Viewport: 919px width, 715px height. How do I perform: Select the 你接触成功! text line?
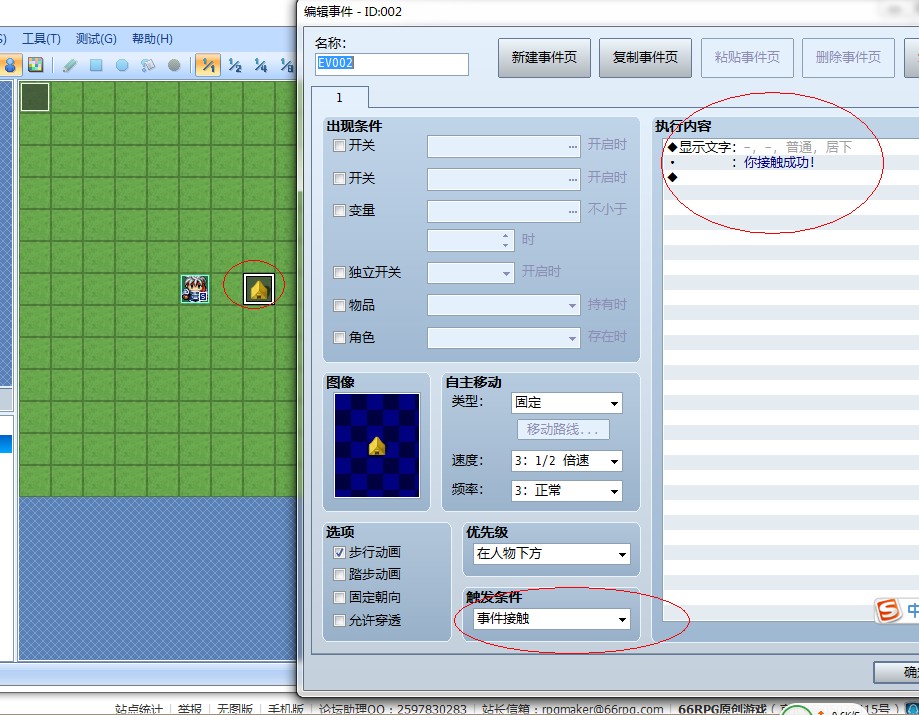click(x=779, y=163)
